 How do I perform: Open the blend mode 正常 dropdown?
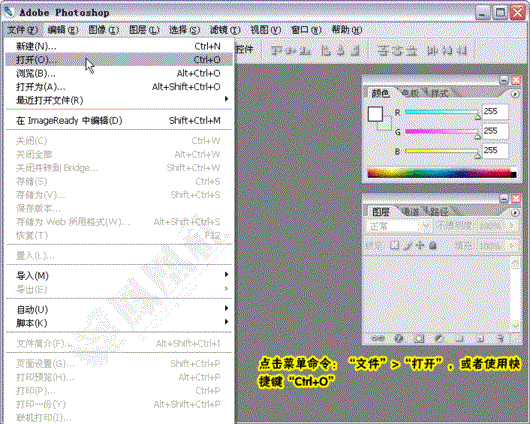[x=399, y=226]
